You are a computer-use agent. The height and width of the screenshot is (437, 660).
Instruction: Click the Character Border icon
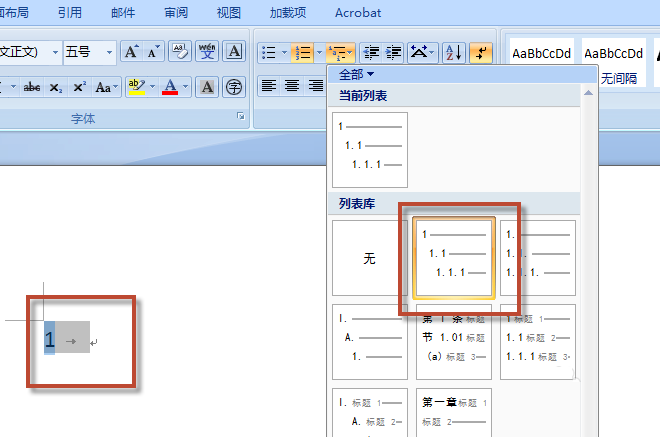(x=234, y=52)
